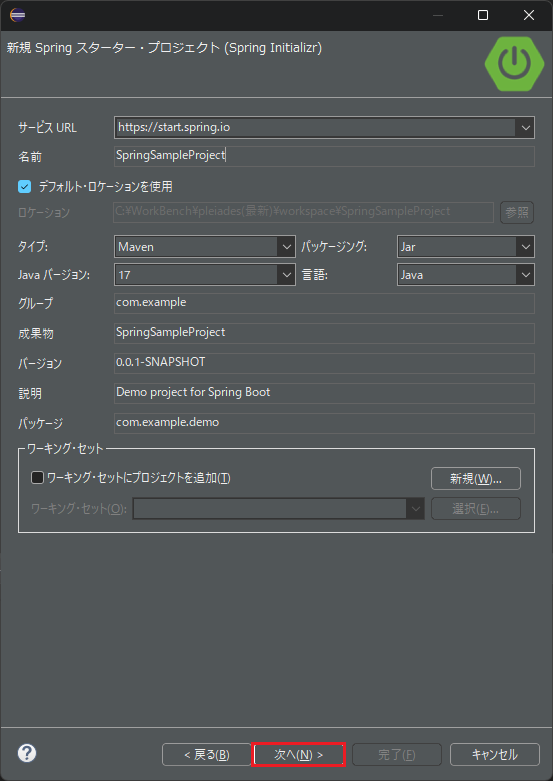This screenshot has width=553, height=781.
Task: Enable ワーキング・セットにプロジェクトを追加 checkbox
Action: click(x=37, y=478)
